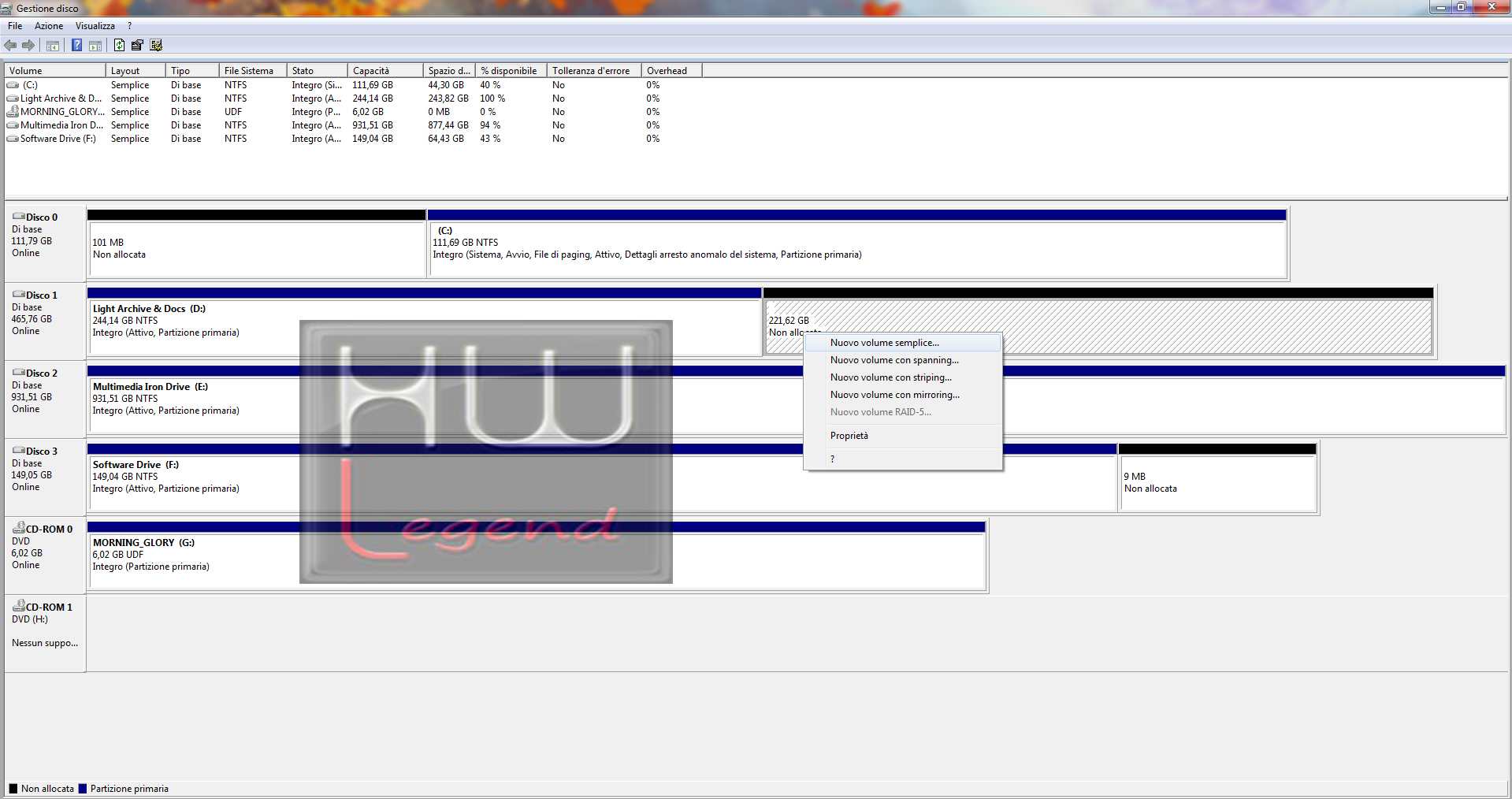Select the Multimedia Iron Drive (E:) partition
The width and height of the screenshot is (1512, 799).
coord(796,399)
